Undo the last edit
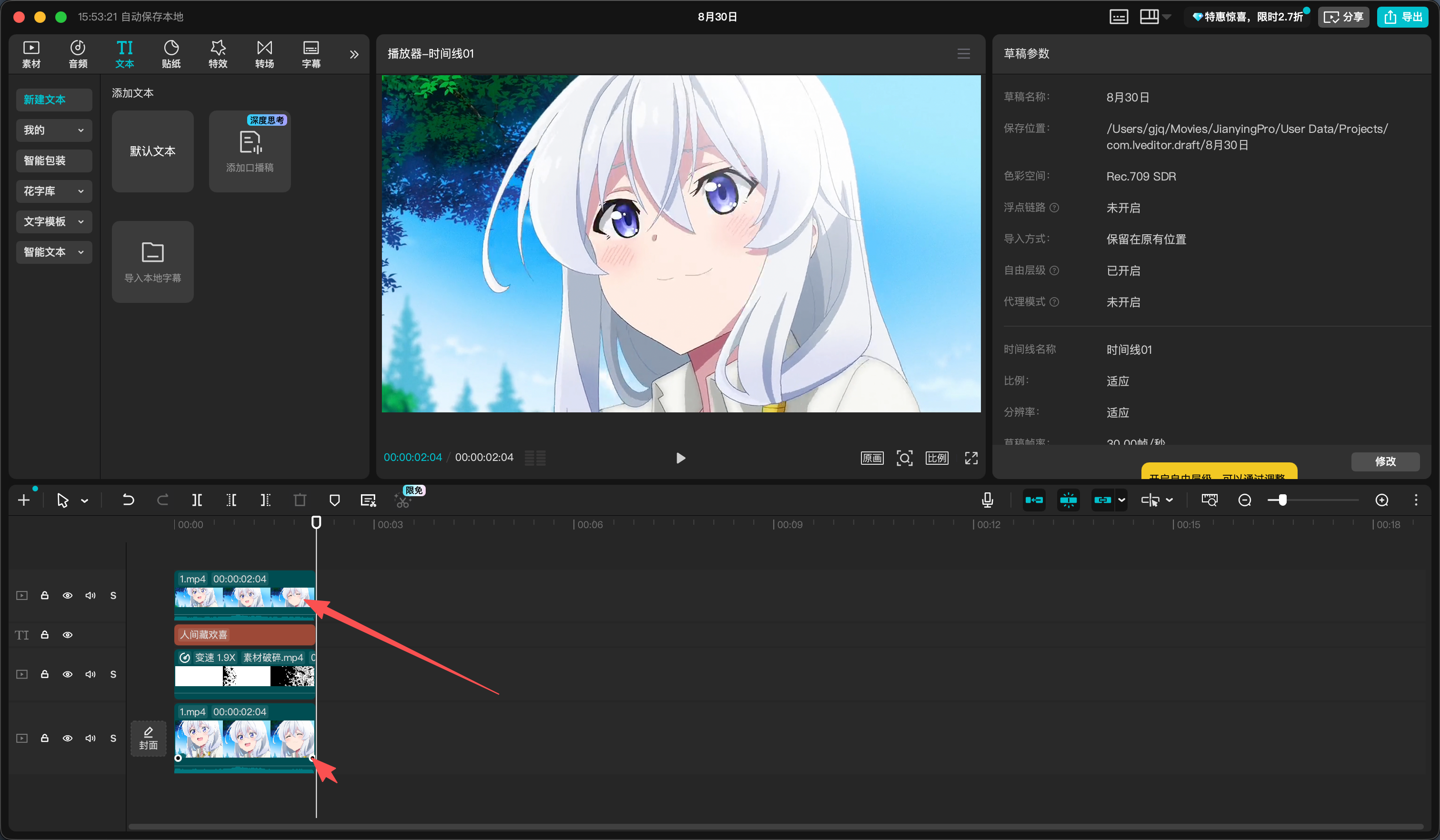This screenshot has width=1440, height=840. (x=129, y=500)
